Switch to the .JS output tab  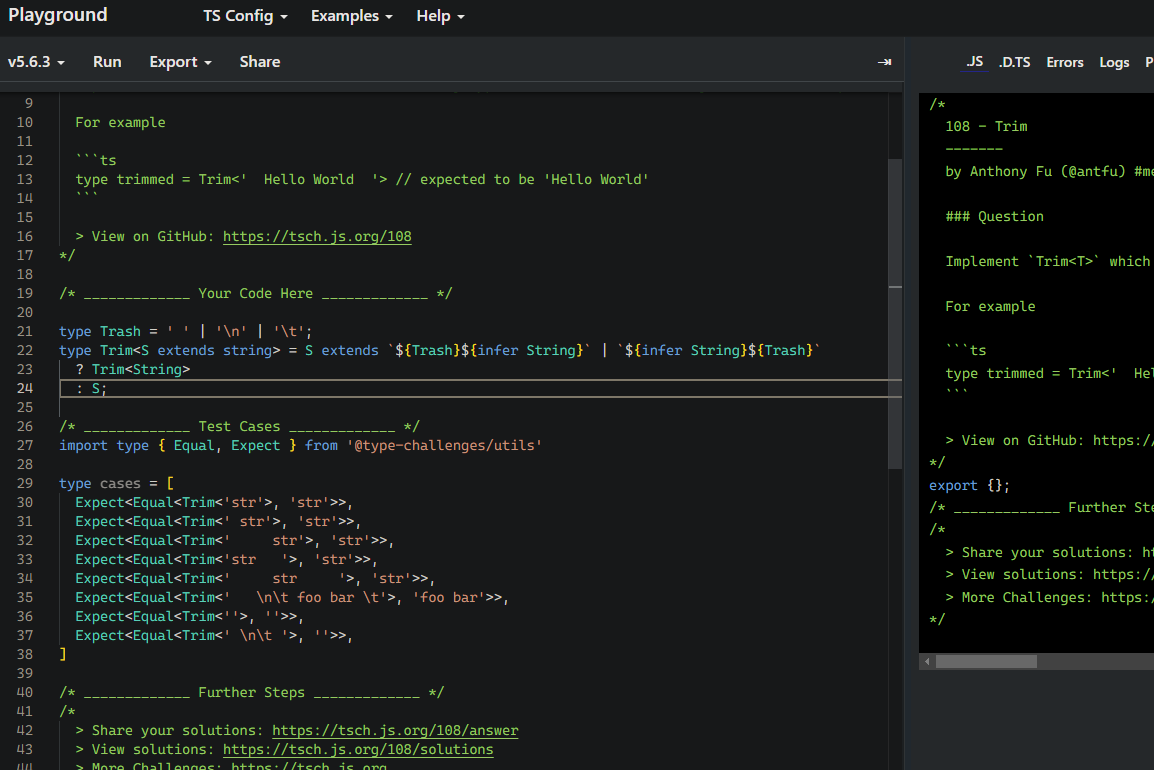[974, 62]
